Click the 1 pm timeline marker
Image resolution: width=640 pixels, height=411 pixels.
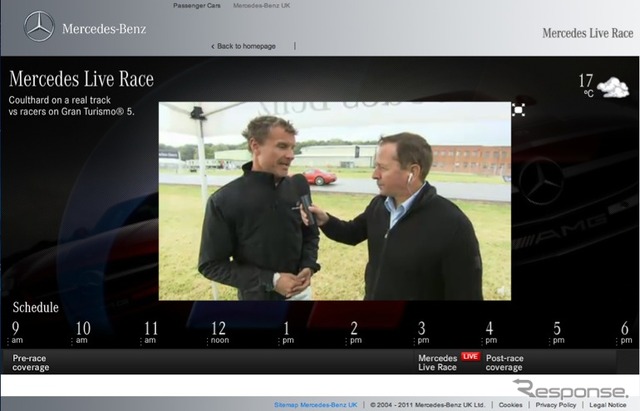pyautogui.click(x=287, y=333)
